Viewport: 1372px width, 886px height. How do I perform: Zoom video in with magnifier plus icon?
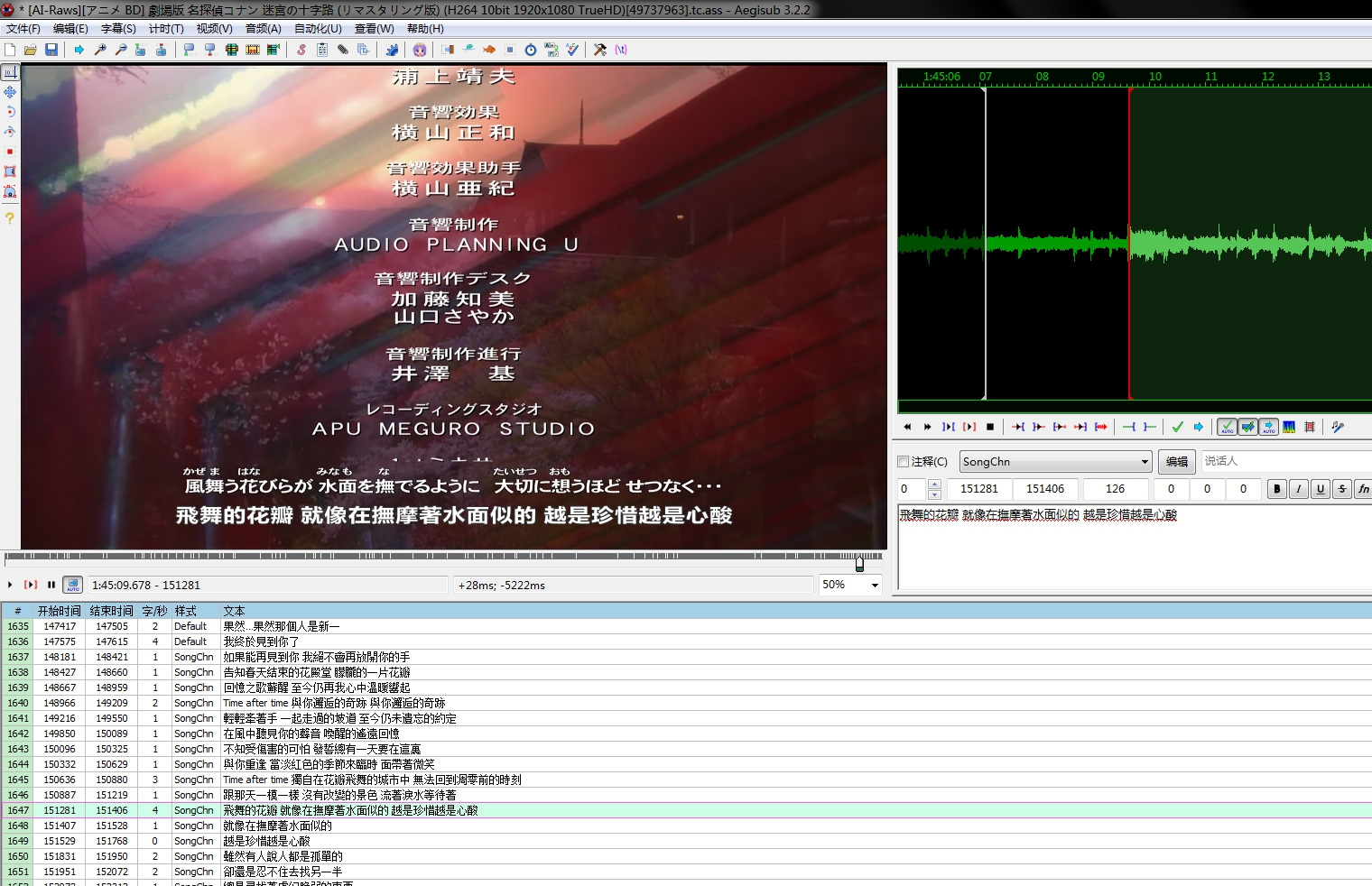click(100, 50)
